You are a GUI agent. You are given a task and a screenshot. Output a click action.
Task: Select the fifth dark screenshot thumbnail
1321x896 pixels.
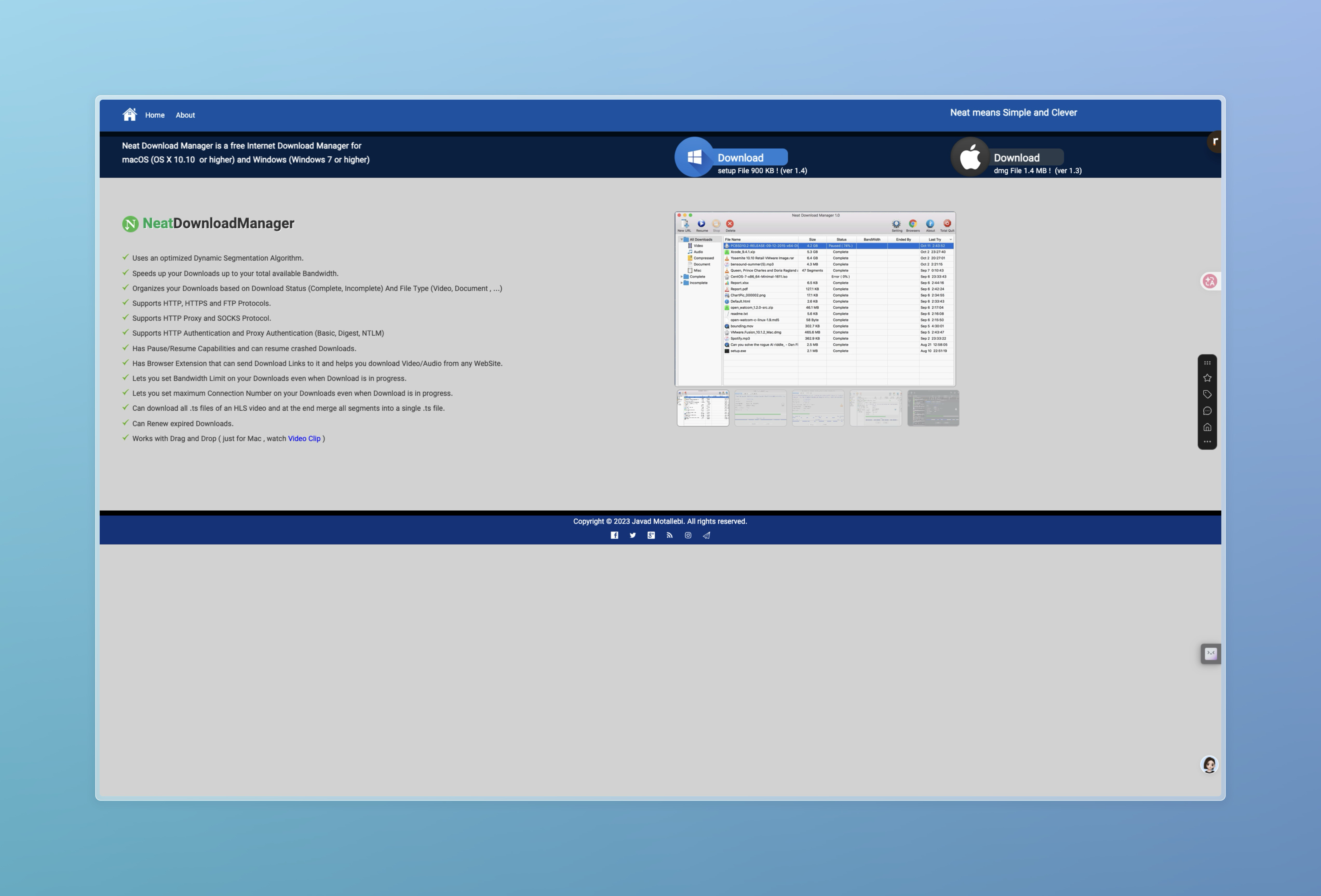(933, 408)
